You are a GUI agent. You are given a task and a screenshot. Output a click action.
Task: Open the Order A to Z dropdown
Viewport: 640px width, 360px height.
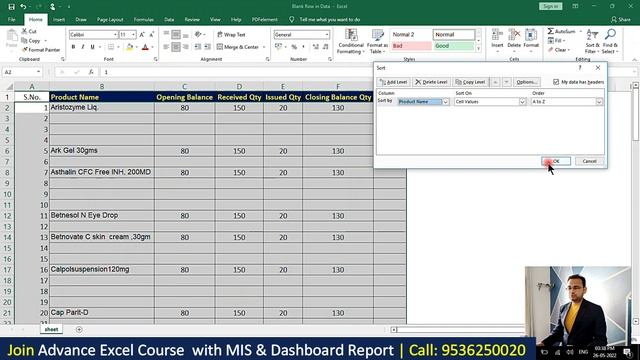(599, 102)
